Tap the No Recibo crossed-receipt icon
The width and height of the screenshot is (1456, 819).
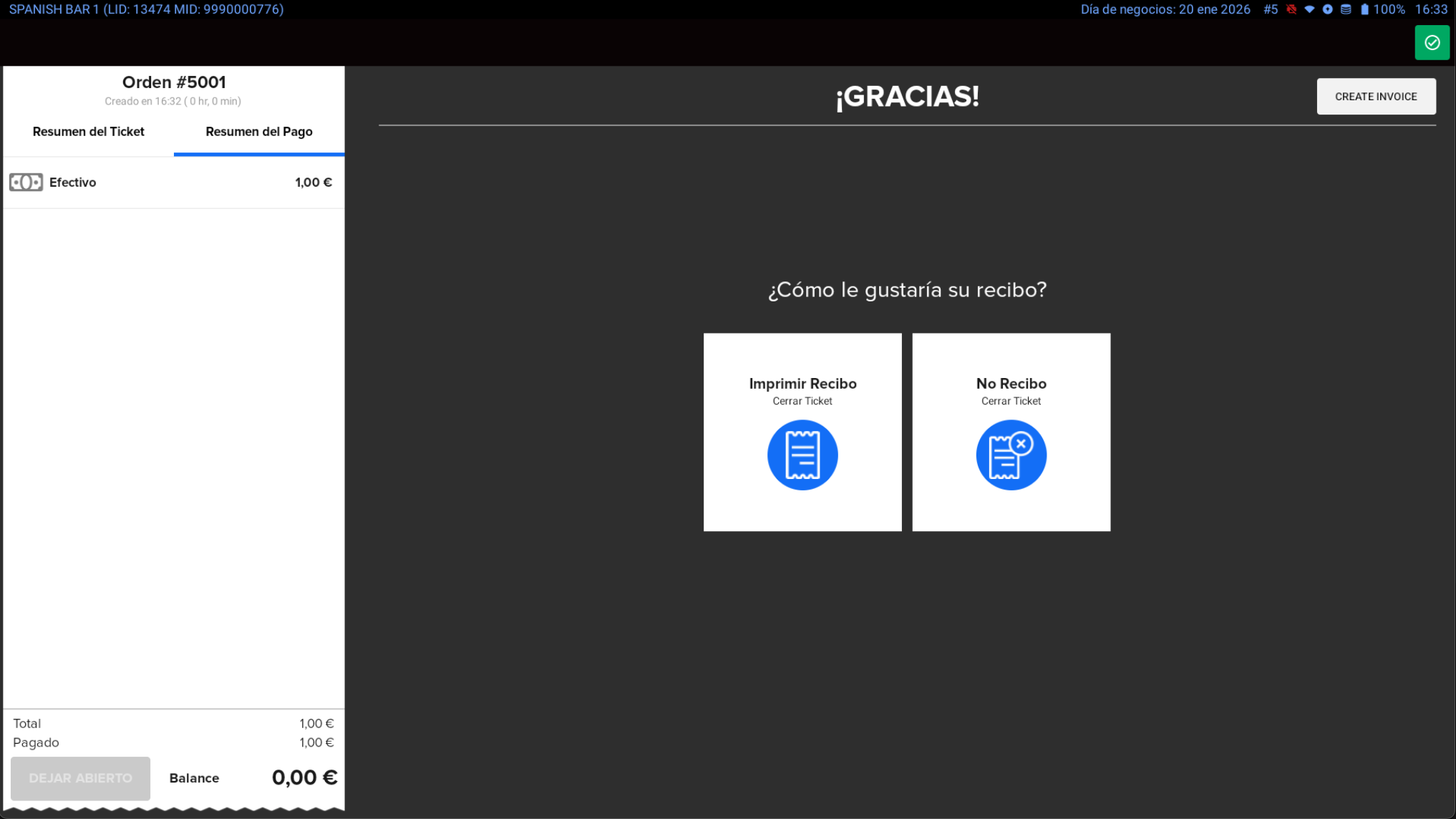click(x=1011, y=455)
